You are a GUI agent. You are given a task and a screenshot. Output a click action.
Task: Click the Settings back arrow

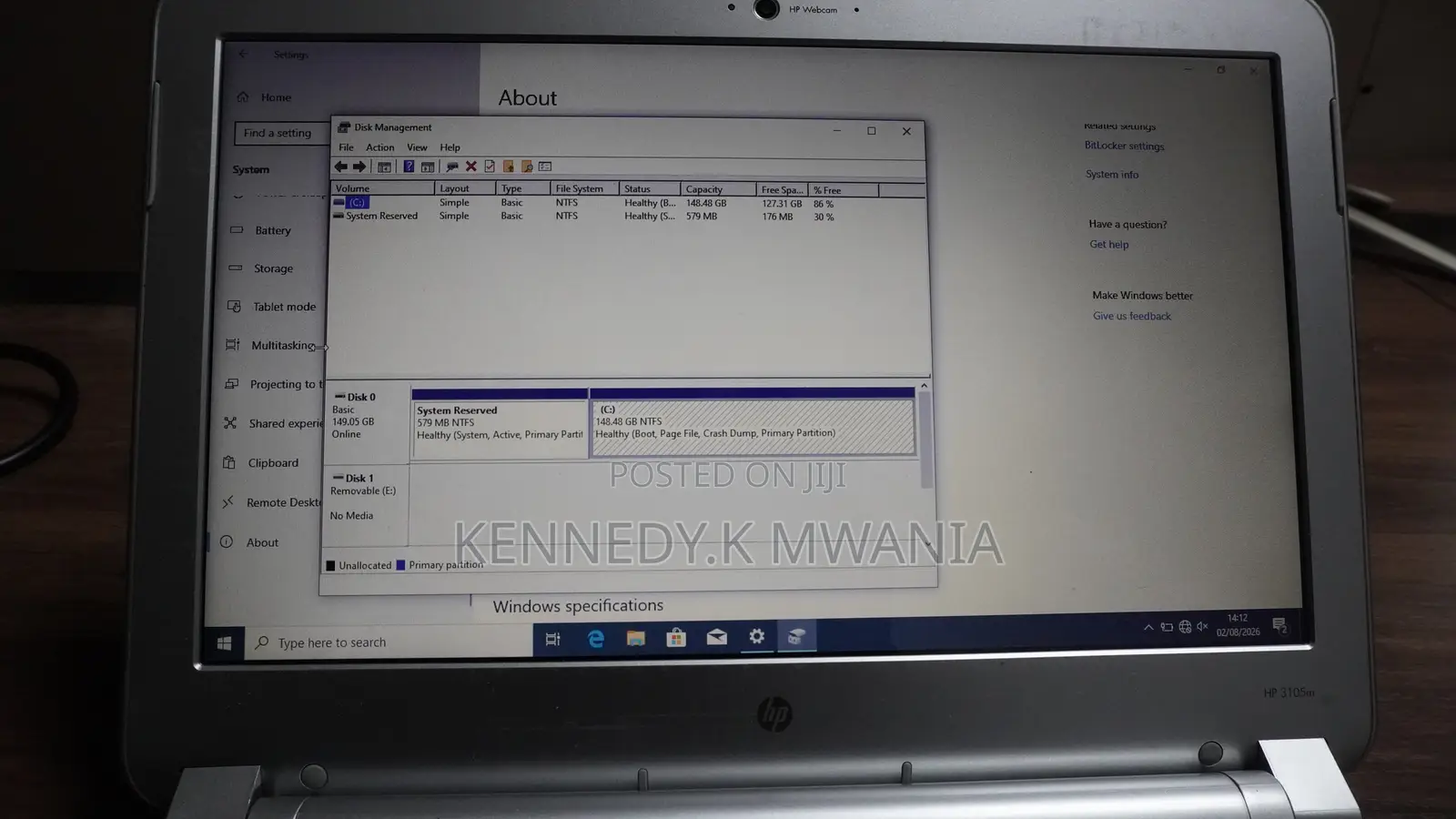click(243, 55)
